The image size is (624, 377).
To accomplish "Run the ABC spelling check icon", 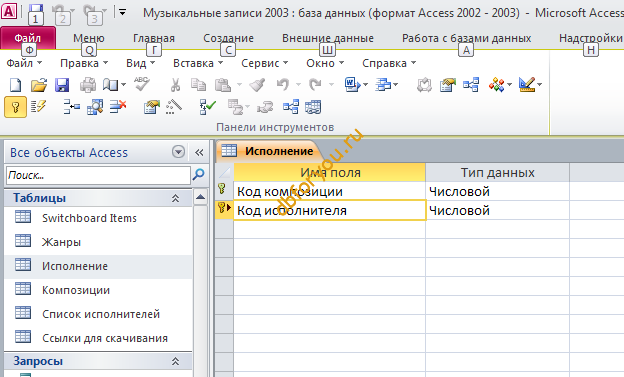I will point(141,84).
